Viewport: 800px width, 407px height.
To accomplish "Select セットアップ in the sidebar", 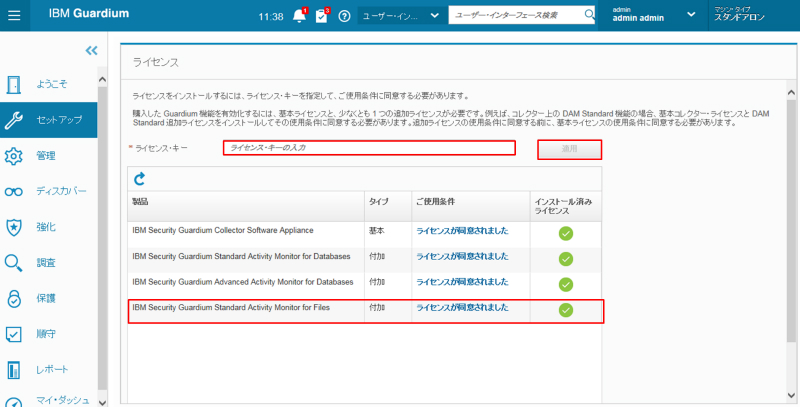I will pos(48,120).
